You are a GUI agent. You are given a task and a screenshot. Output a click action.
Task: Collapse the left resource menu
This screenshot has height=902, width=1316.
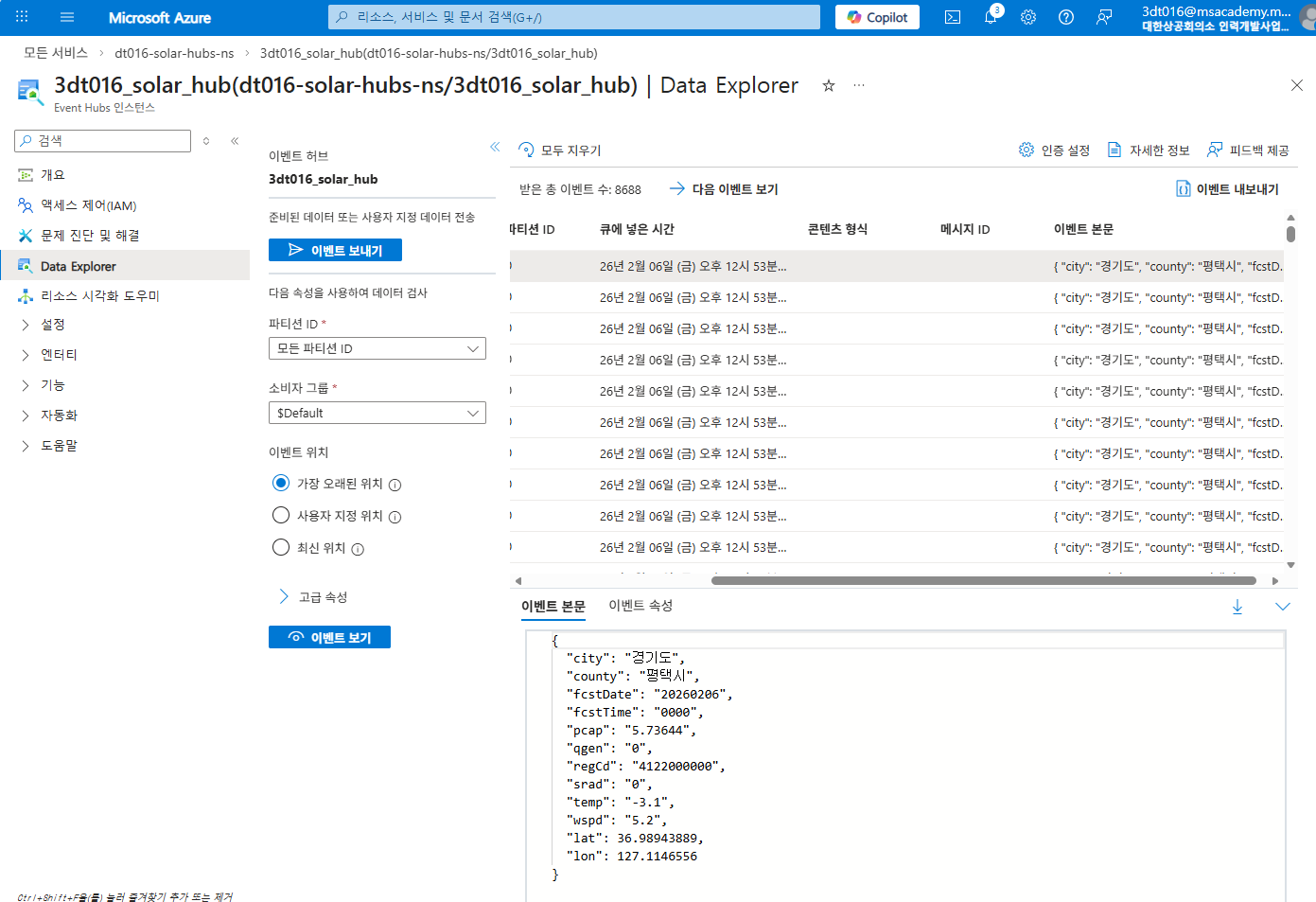click(235, 141)
